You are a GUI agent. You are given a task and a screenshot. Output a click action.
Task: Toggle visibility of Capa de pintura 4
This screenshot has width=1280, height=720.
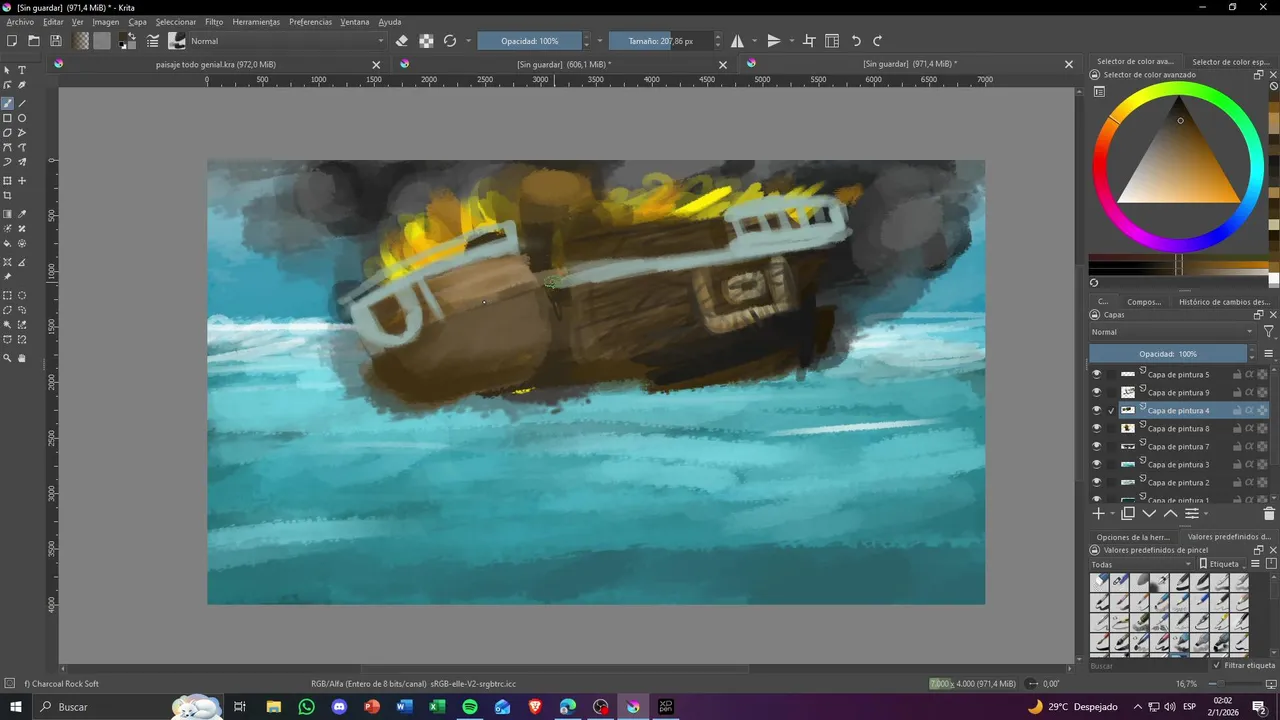pos(1096,411)
